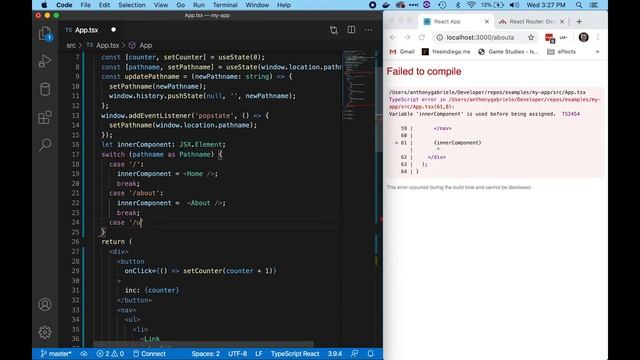Bookmark the page with the star icon
This screenshot has height=360, width=640.
click(531, 37)
